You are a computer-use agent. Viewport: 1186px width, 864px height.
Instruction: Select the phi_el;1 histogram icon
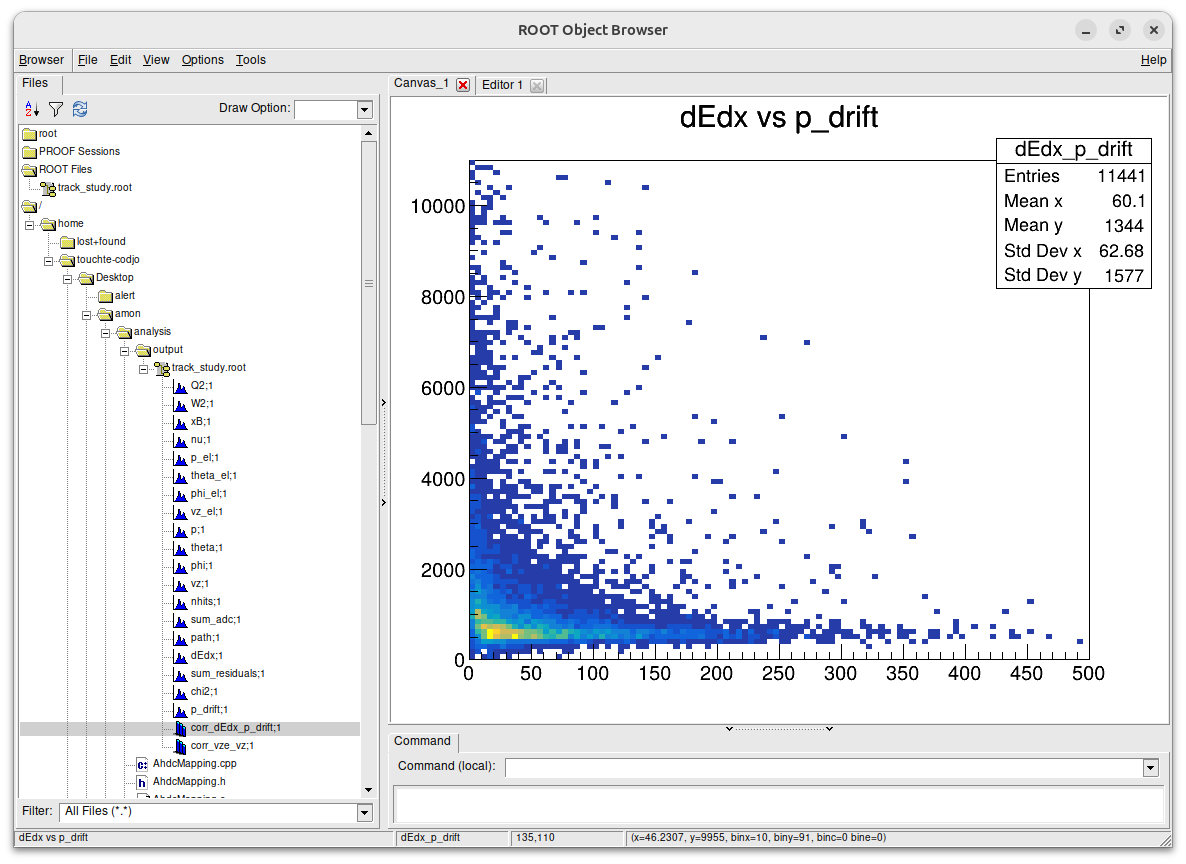tap(181, 494)
